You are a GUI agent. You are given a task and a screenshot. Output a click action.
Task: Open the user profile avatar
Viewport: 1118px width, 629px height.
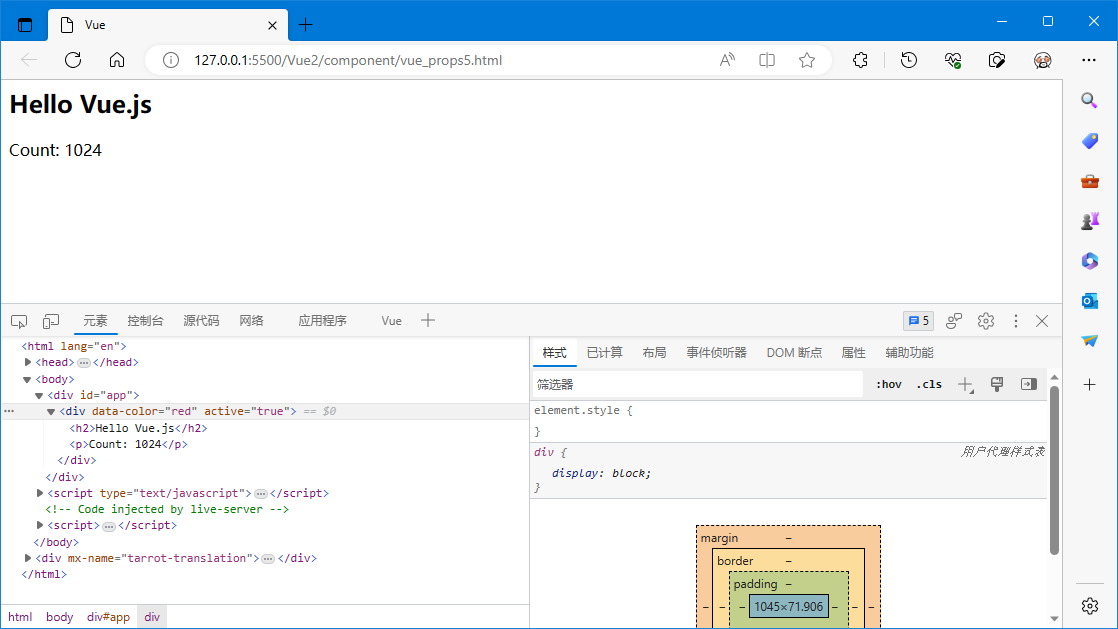(1042, 60)
